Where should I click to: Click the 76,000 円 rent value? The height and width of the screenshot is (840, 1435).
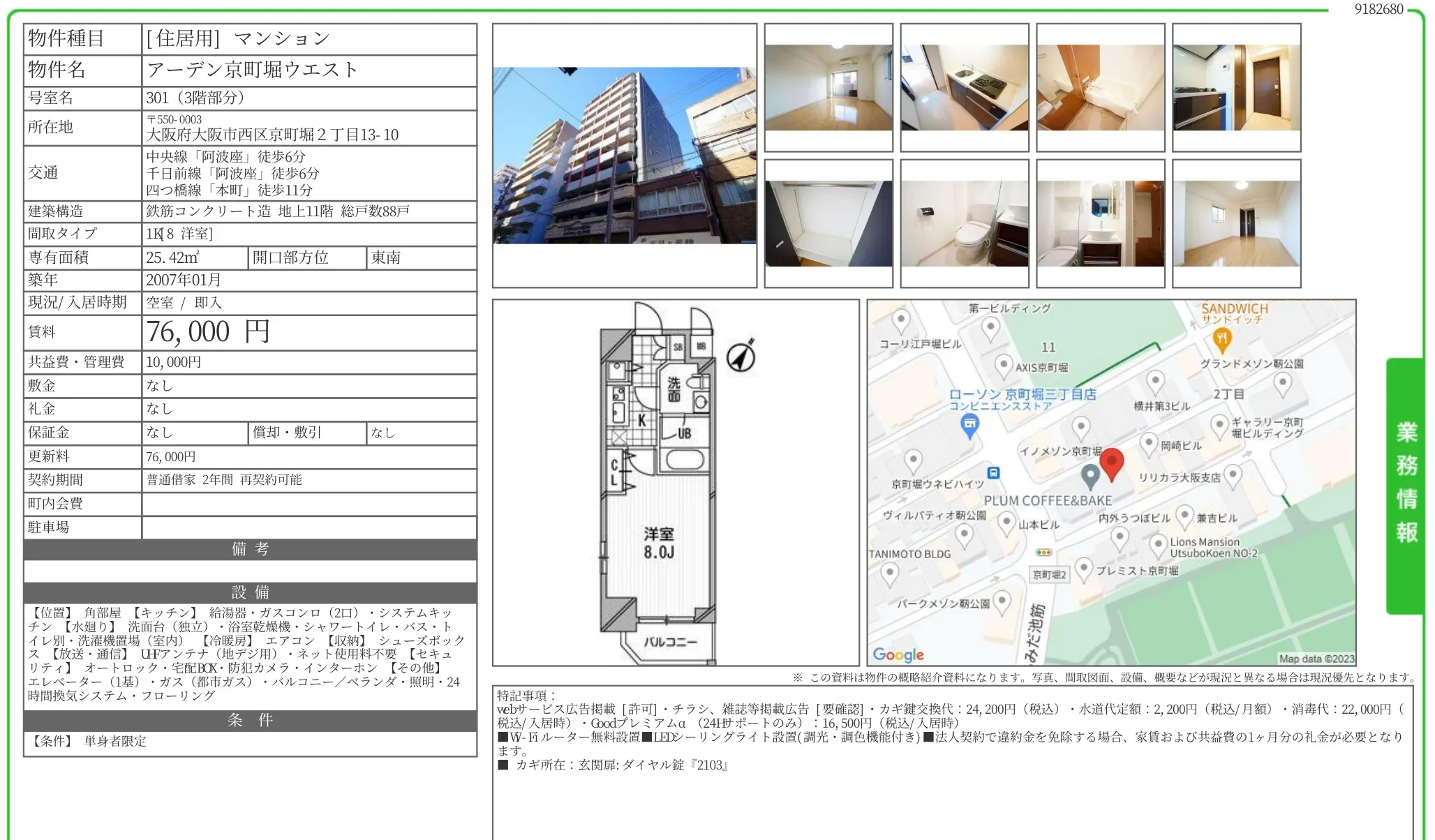208,332
